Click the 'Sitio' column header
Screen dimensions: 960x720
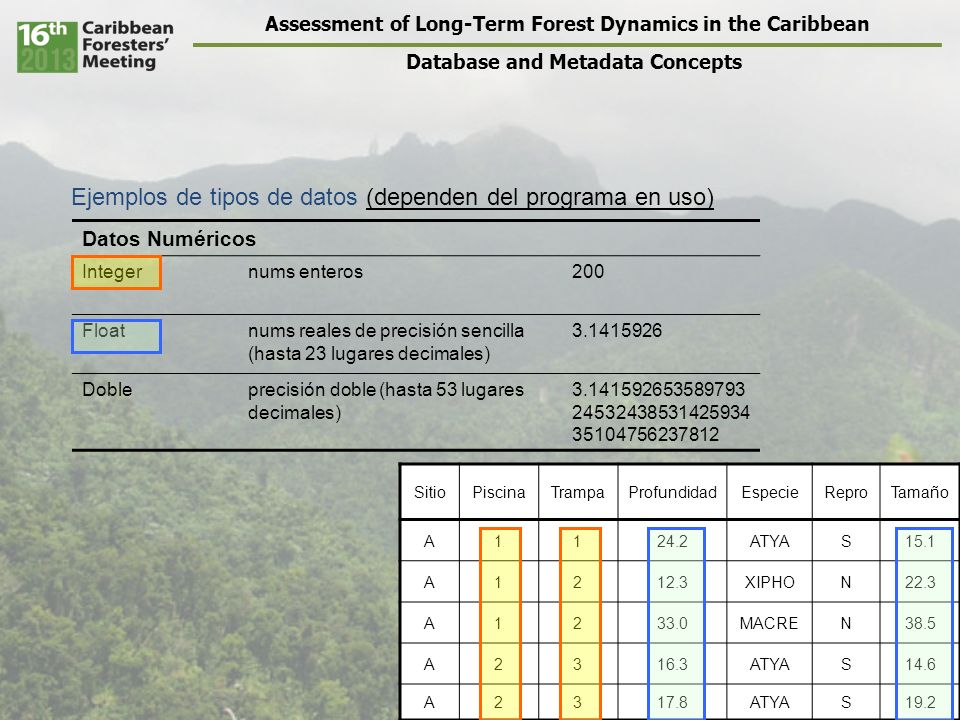click(430, 492)
